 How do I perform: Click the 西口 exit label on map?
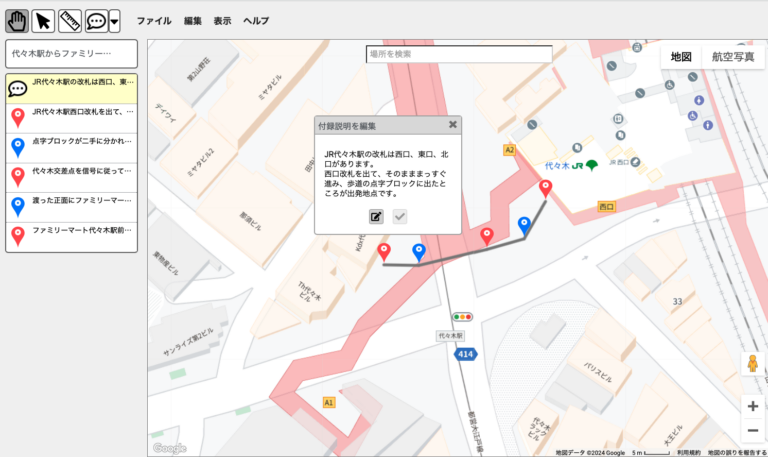606,207
